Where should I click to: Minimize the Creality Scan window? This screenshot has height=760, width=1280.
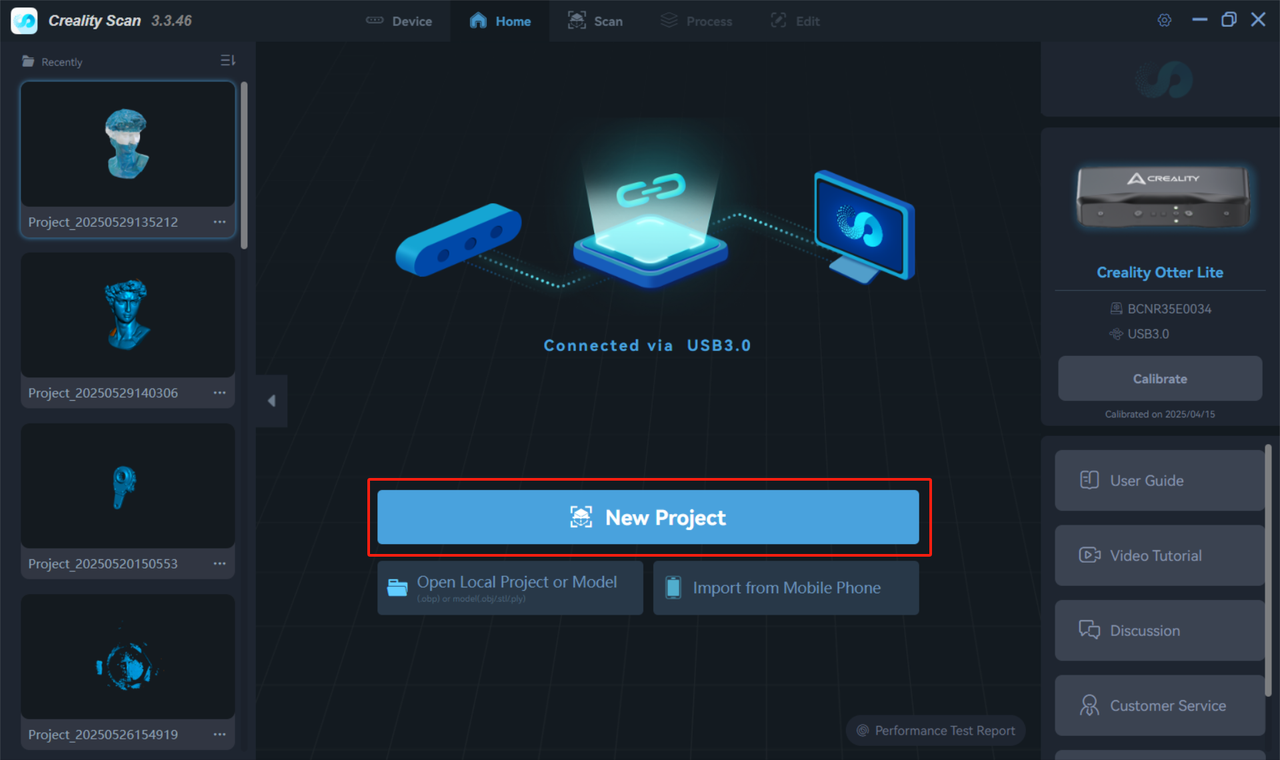(x=1200, y=20)
